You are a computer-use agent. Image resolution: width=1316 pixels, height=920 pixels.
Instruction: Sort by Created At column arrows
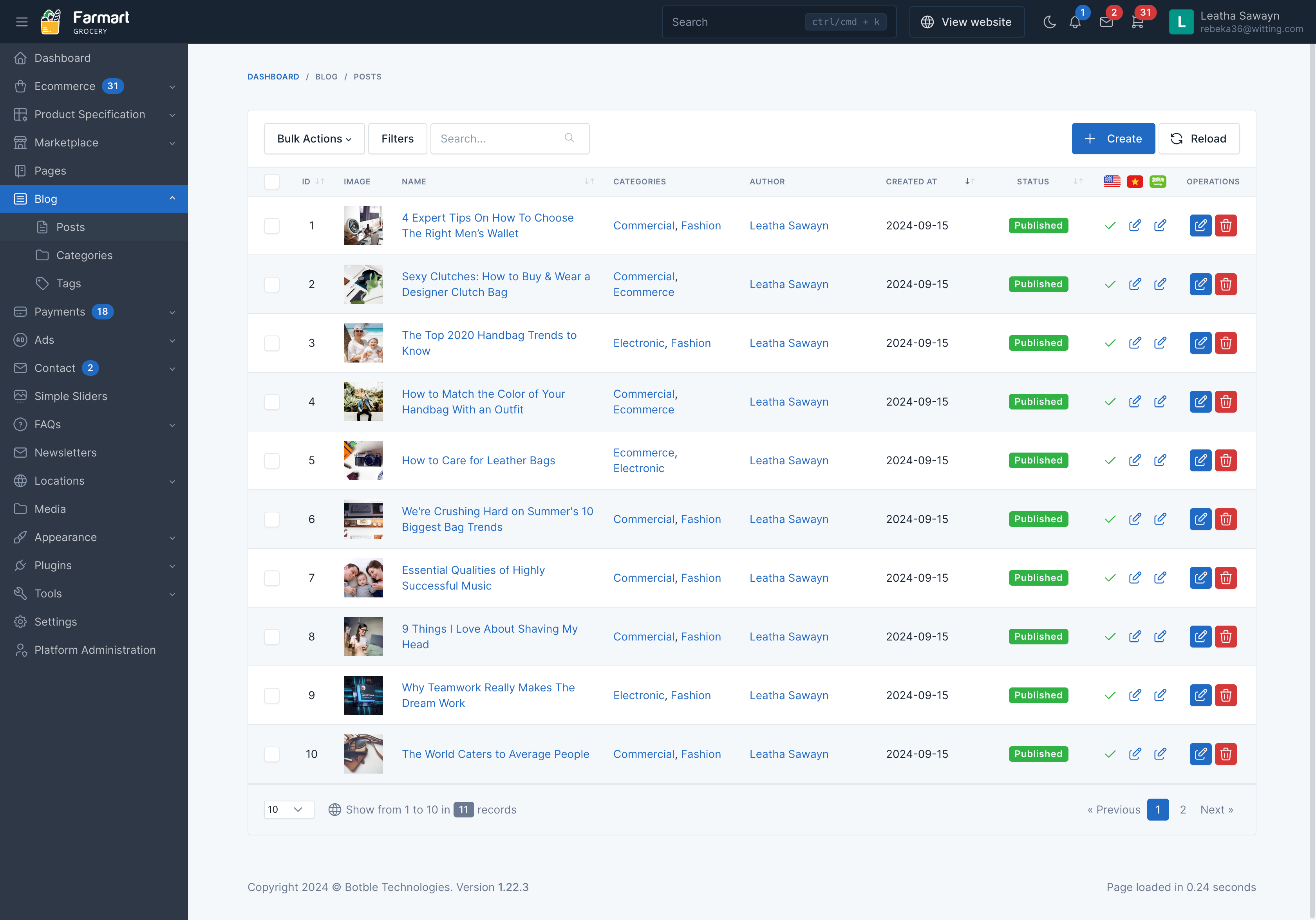969,182
